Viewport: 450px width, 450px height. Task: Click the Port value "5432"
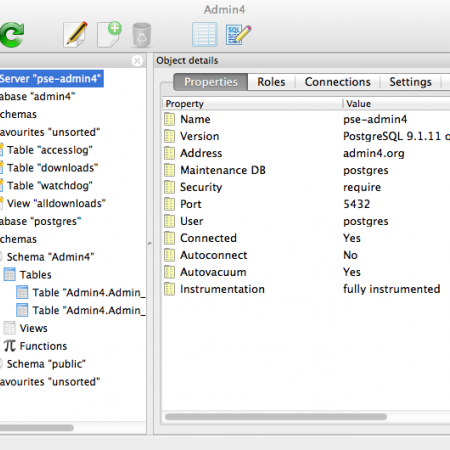[x=357, y=204]
